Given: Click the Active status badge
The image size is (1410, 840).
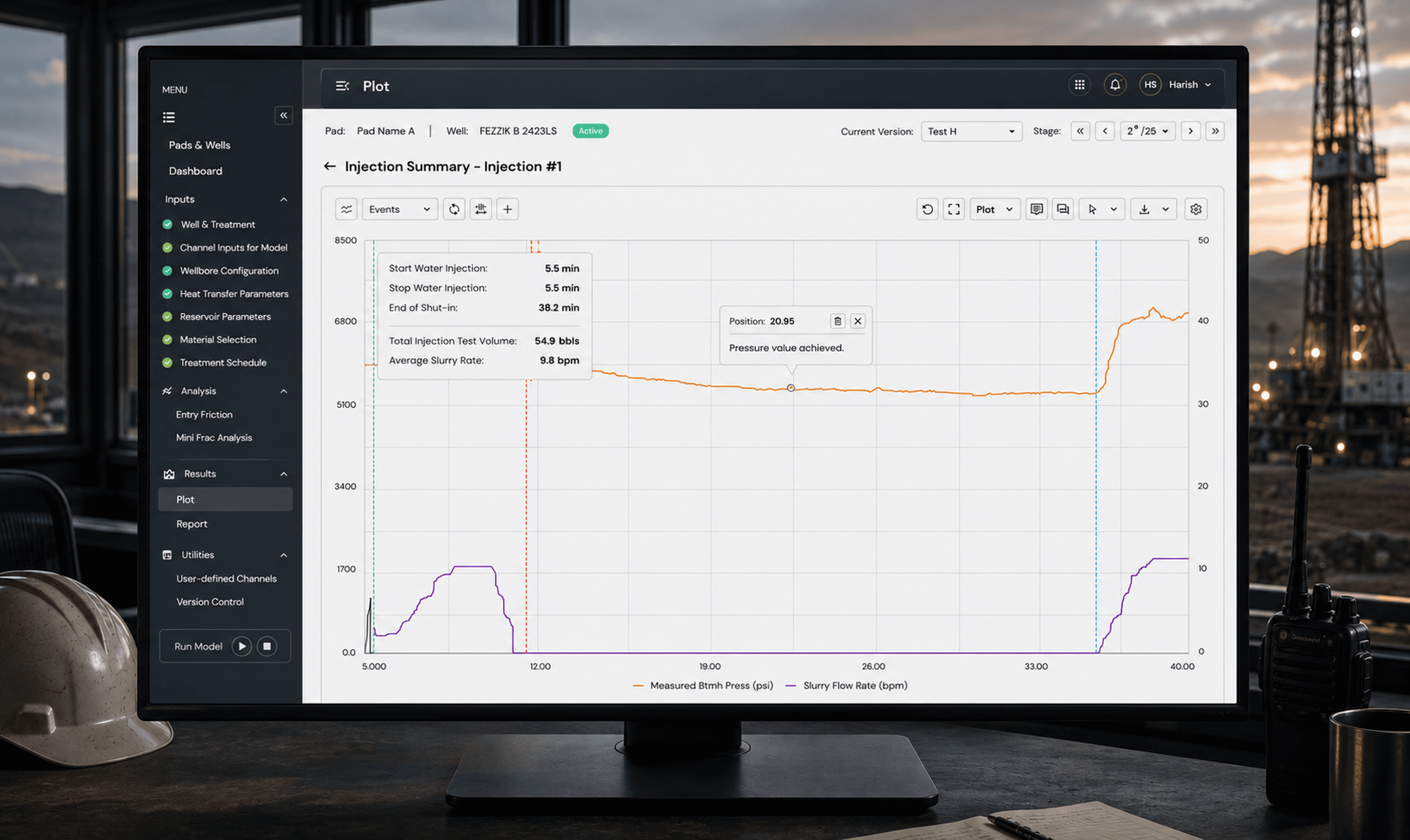Looking at the screenshot, I should (590, 131).
